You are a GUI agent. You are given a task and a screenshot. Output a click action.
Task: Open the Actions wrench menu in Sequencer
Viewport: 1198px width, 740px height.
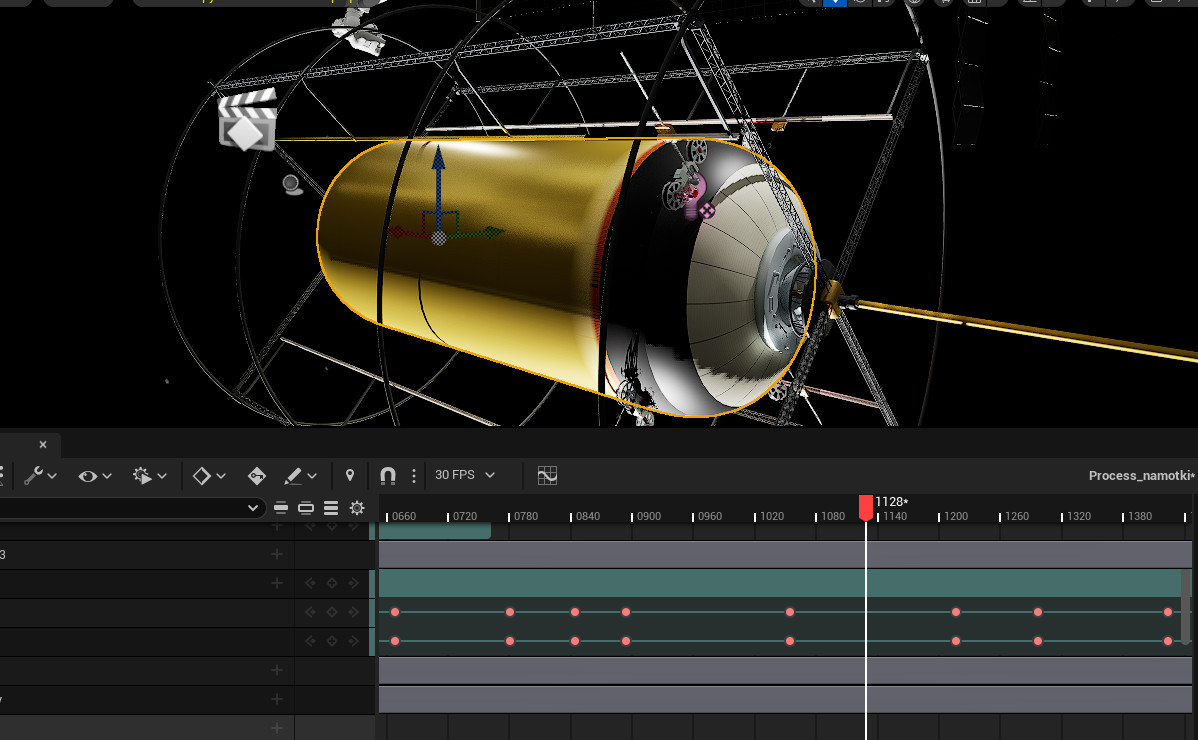pos(39,476)
